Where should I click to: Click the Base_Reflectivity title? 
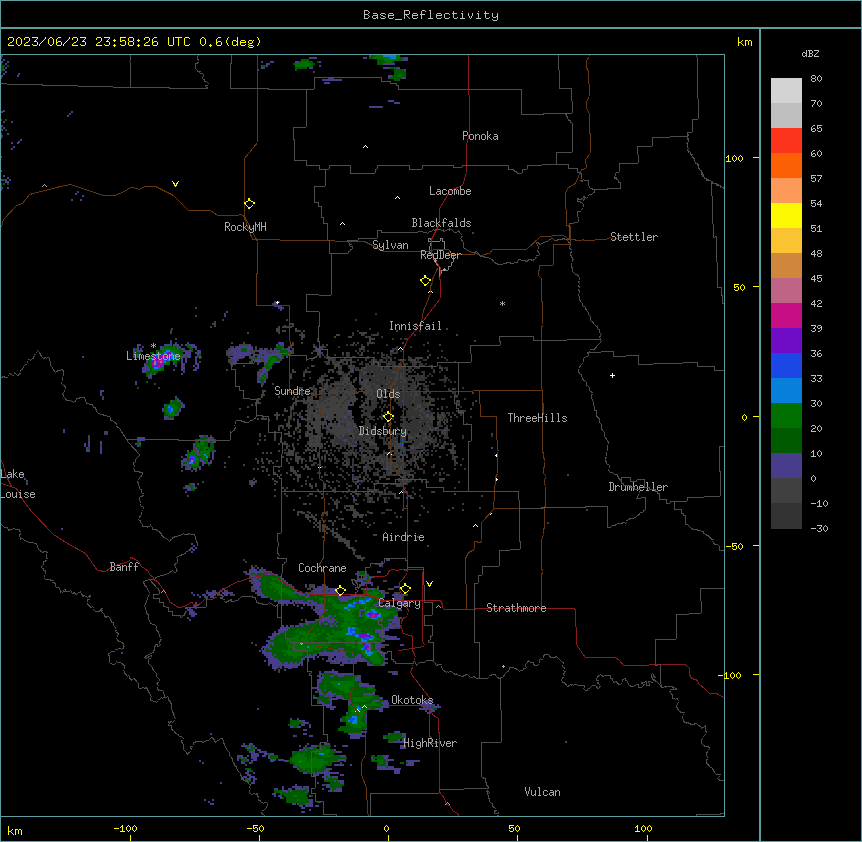431,15
